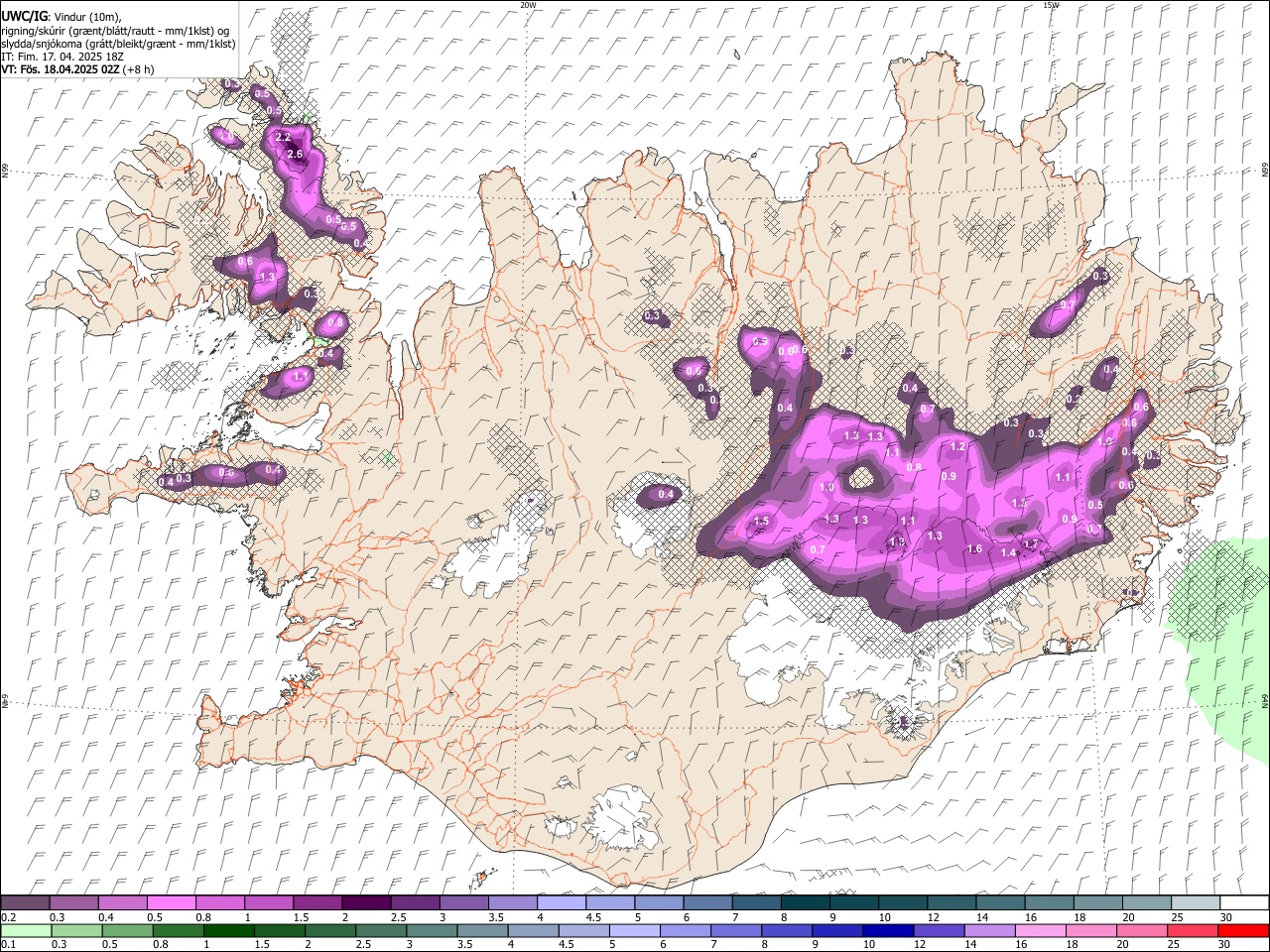The height and width of the screenshot is (952, 1270).
Task: Click the snow legend swatch between 0.5 and 0.8
Action: tap(171, 903)
